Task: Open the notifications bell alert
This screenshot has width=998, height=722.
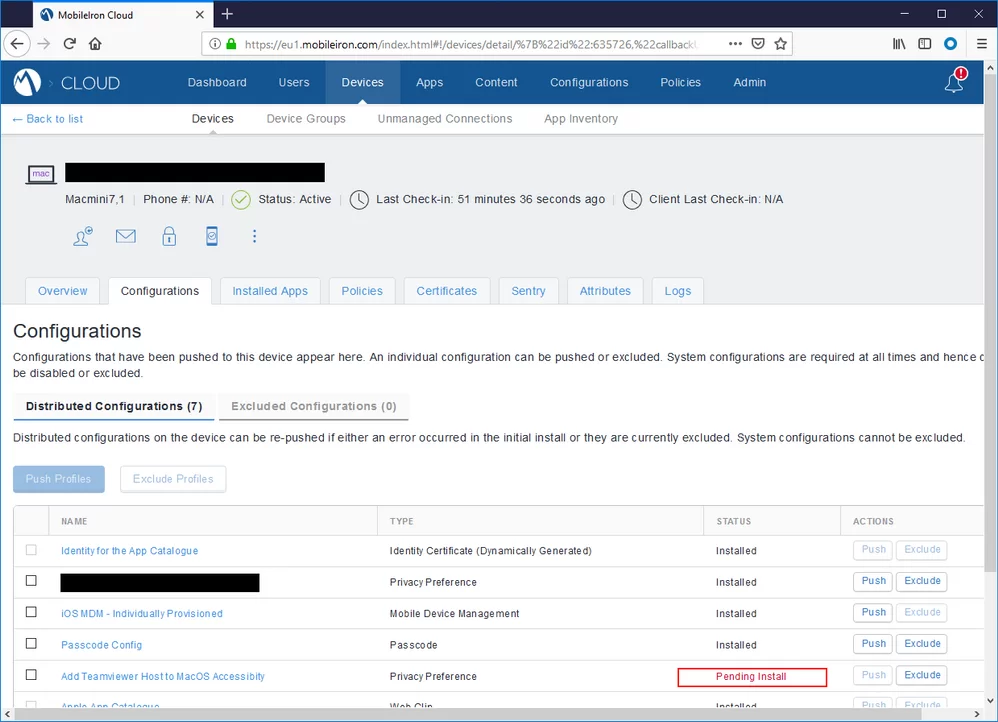Action: 955,82
